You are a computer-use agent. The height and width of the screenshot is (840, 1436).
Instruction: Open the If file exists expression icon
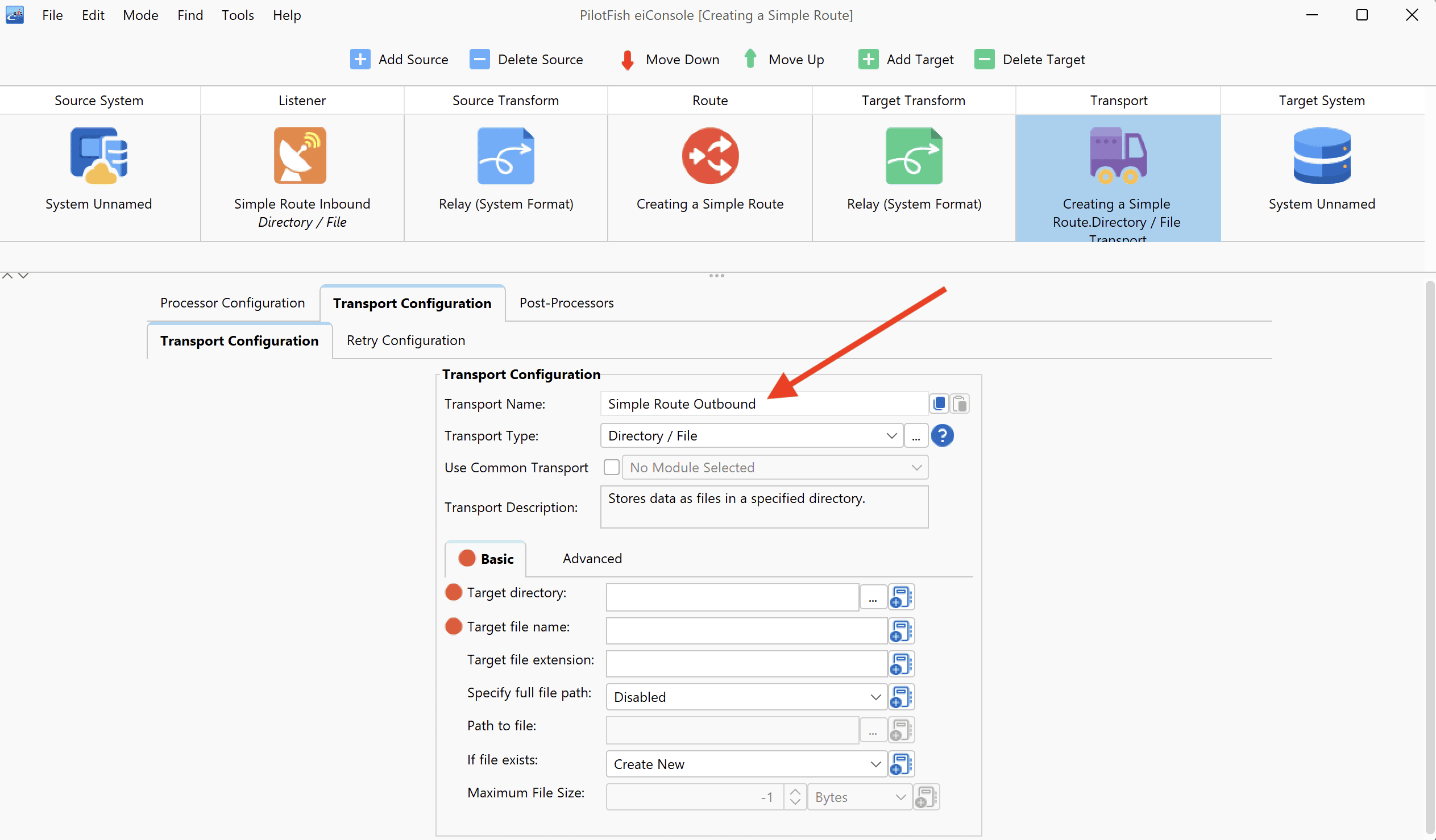(x=902, y=764)
